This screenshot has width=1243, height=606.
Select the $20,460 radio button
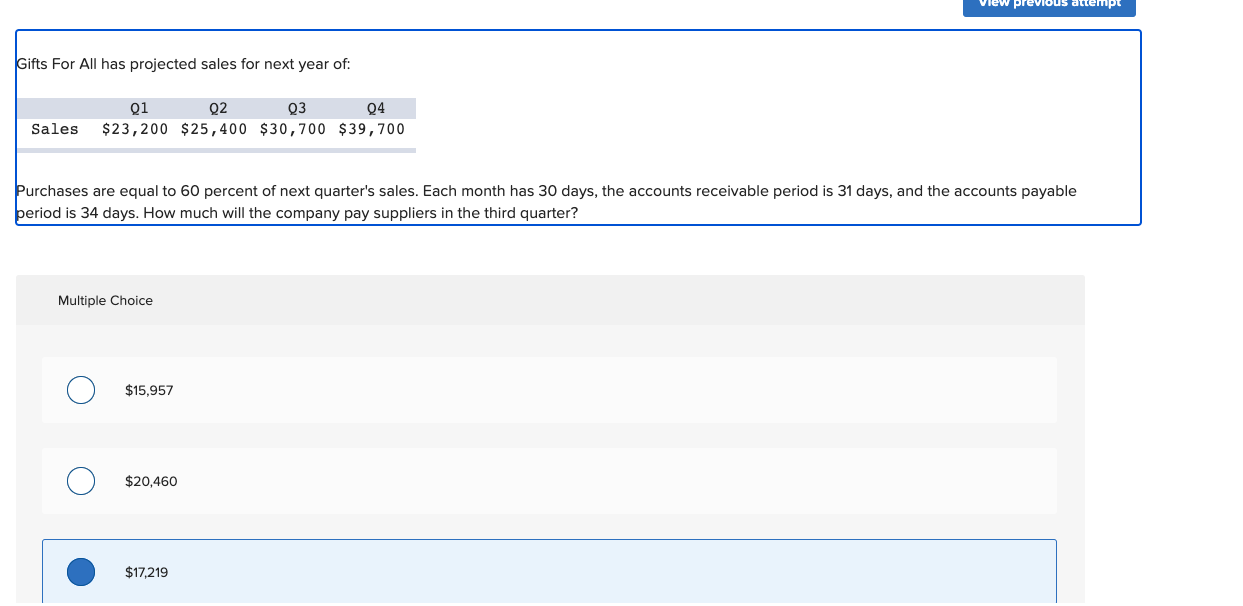pyautogui.click(x=81, y=481)
